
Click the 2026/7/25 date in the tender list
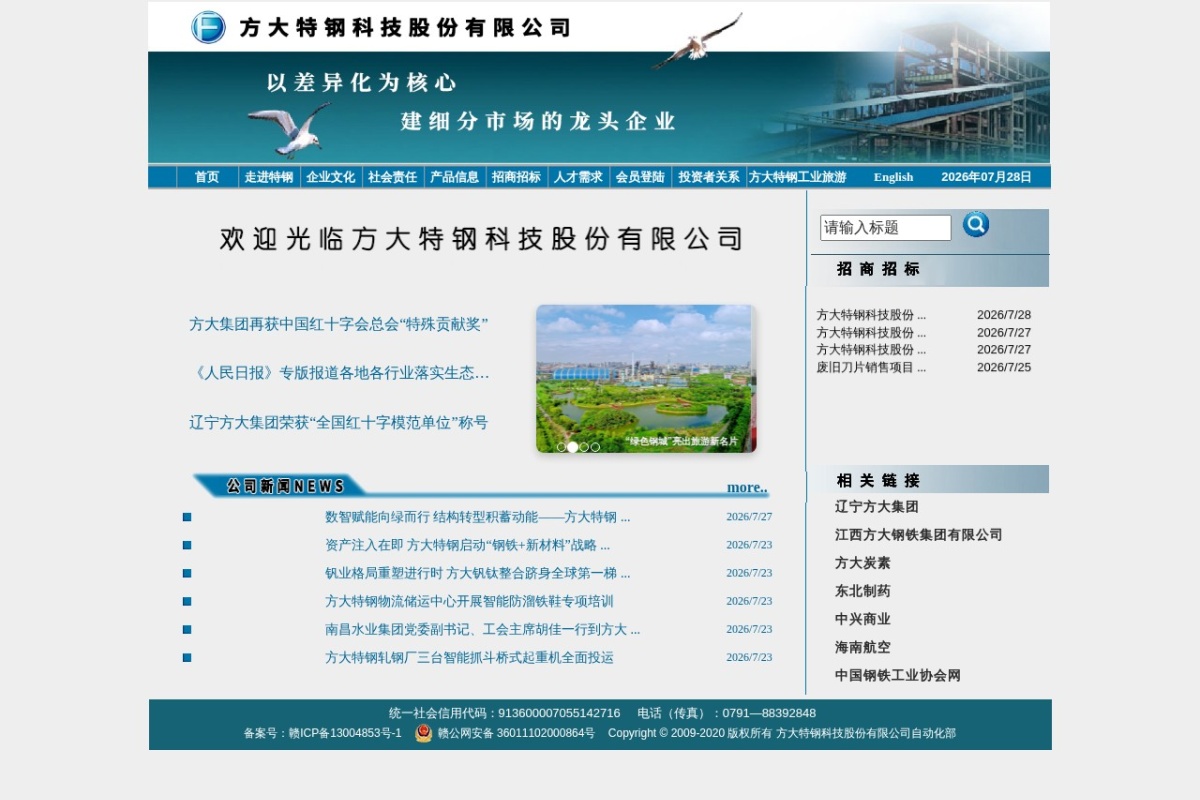click(1004, 367)
